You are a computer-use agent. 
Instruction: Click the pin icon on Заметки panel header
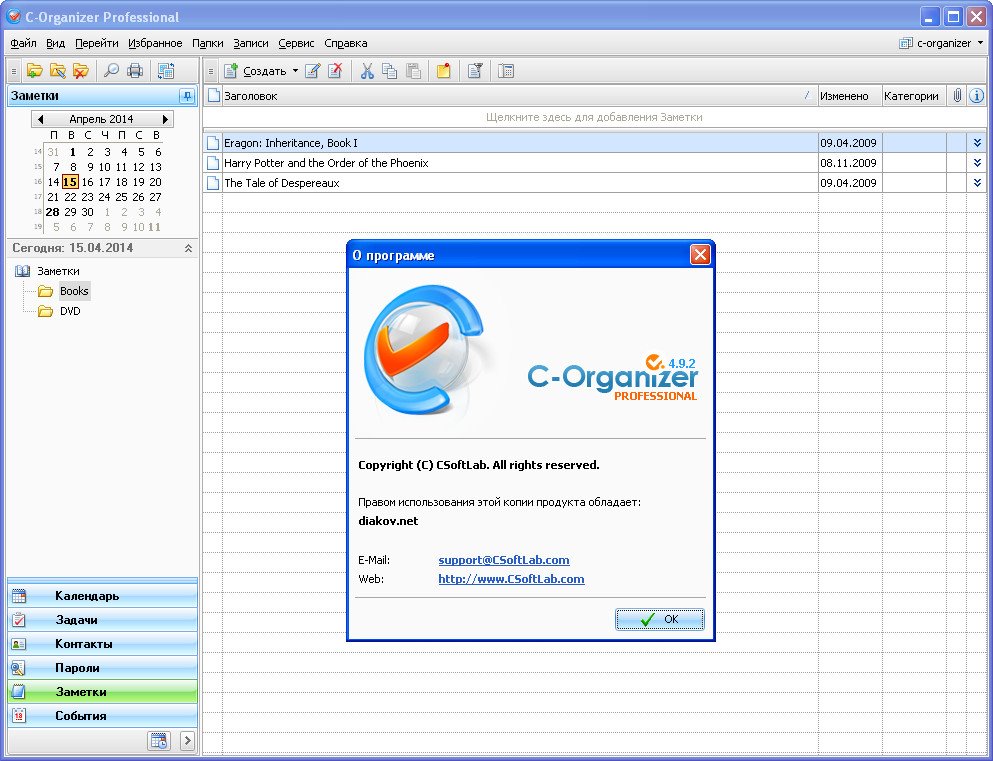pos(187,96)
